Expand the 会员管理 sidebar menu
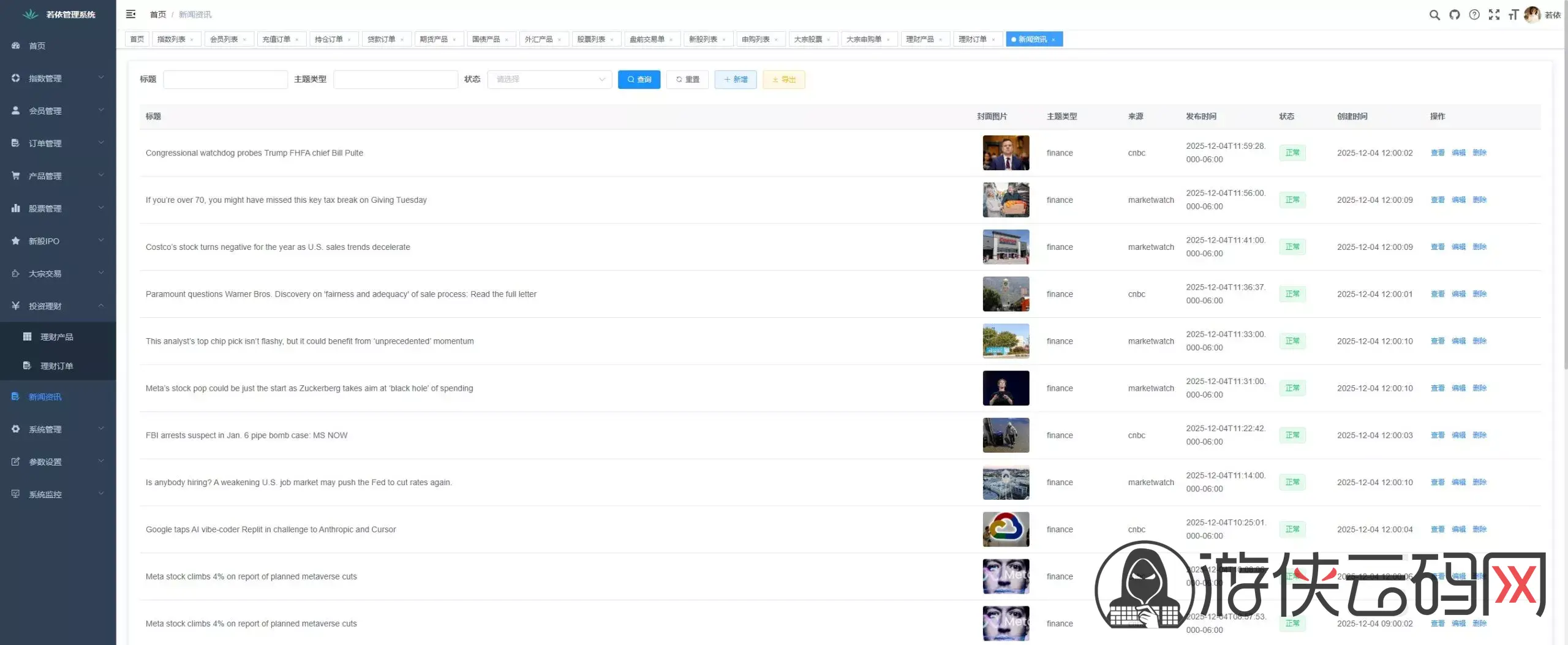The width and height of the screenshot is (1568, 645). (58, 110)
